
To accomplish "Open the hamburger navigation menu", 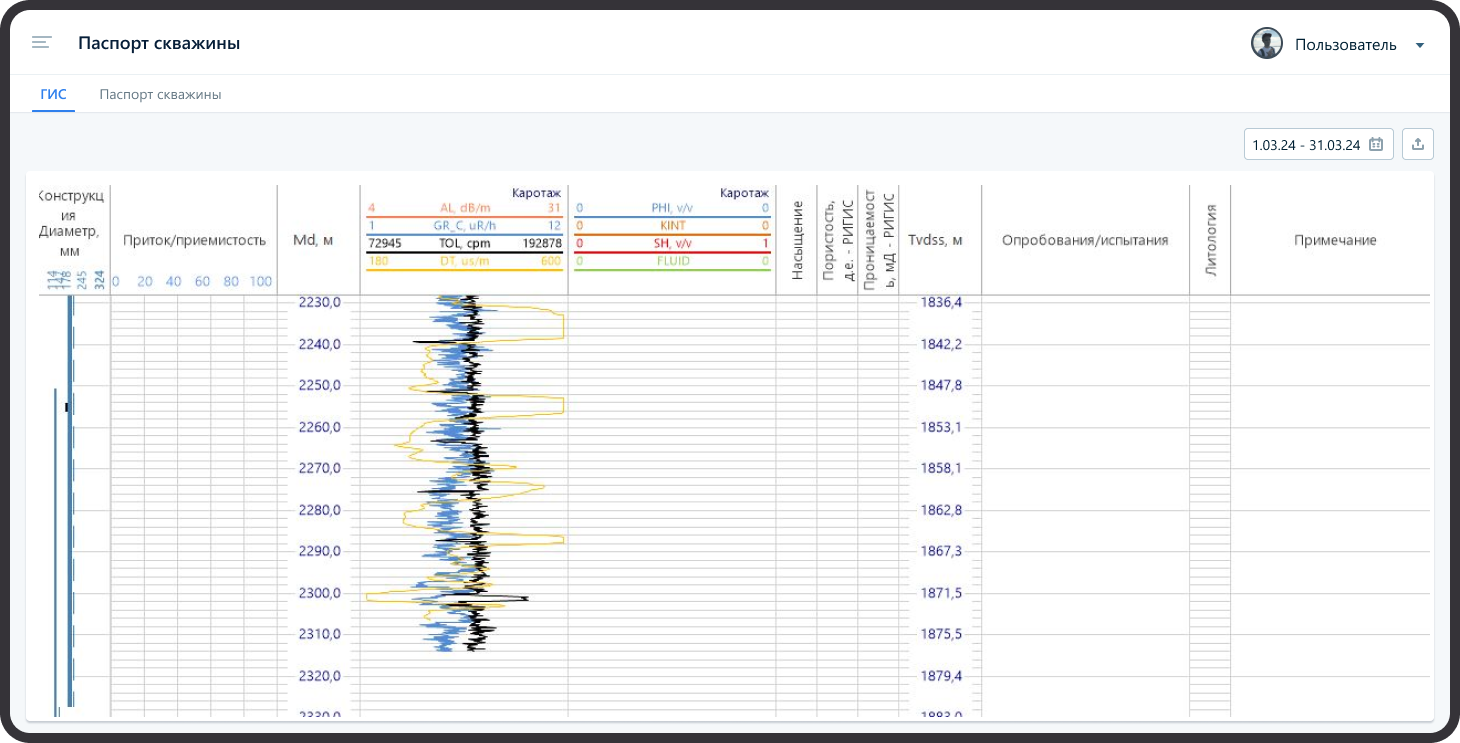I will point(41,43).
